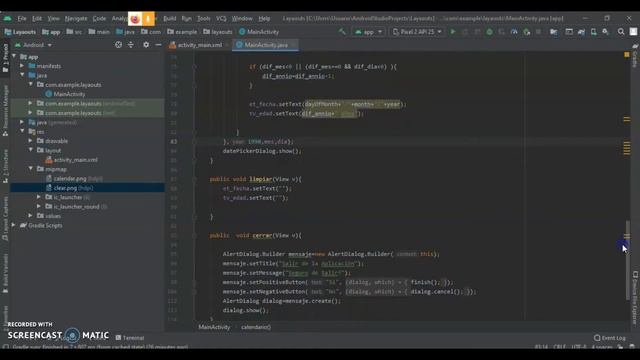Click the Layaouts breadcrumb in navigation bar
Viewport: 640px width, 360px height.
point(20,31)
